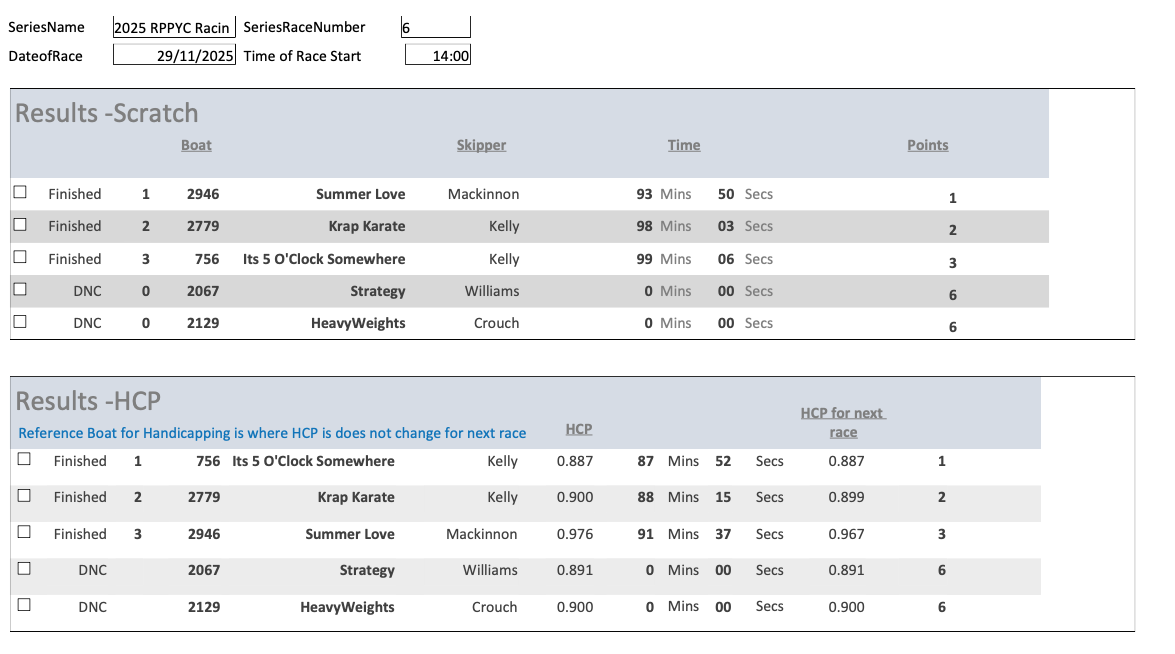Click the Points column header
Viewport: 1175px width, 654px height.
pyautogui.click(x=927, y=145)
